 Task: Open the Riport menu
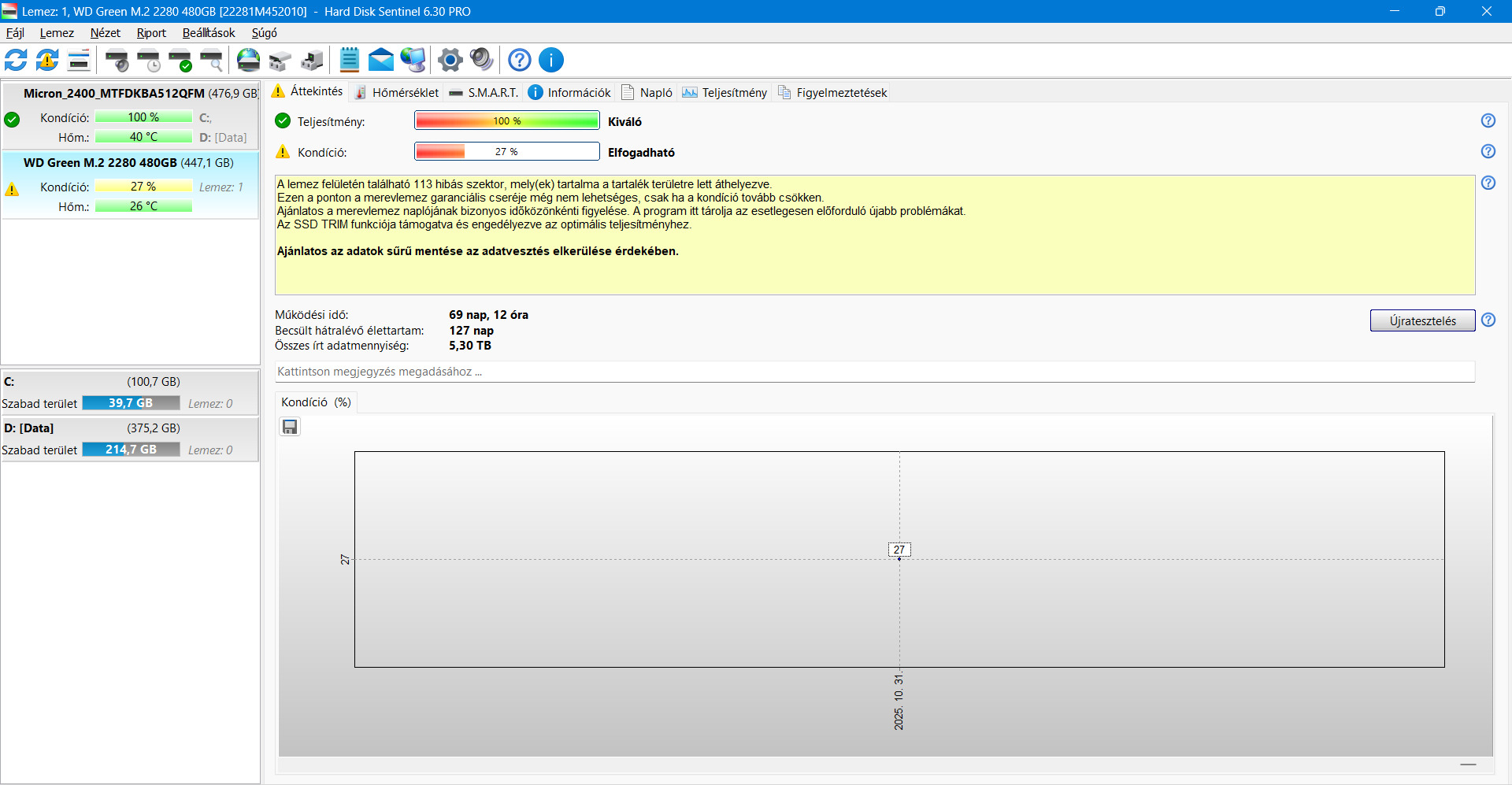click(x=151, y=33)
